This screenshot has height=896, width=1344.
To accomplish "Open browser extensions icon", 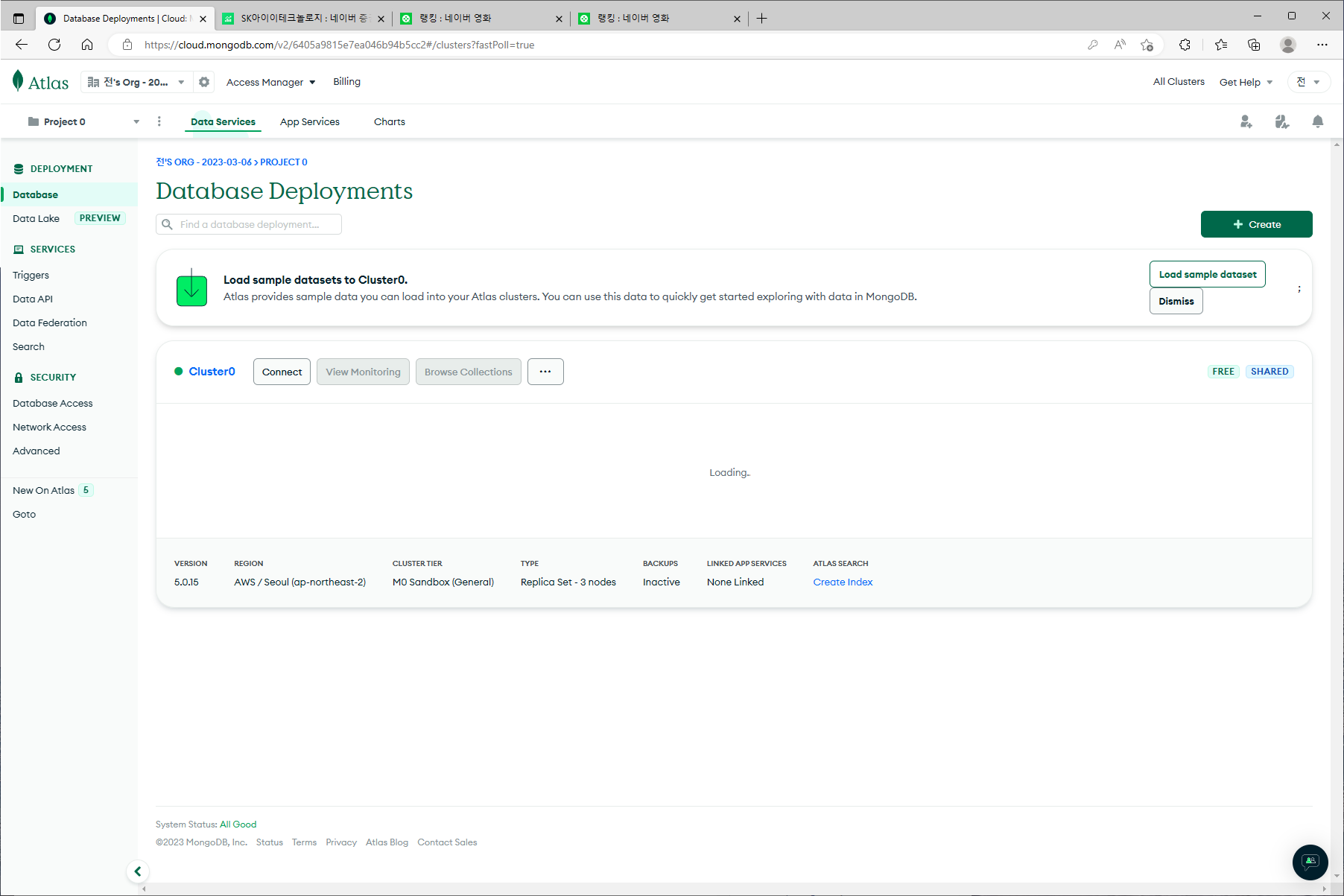I will pyautogui.click(x=1185, y=45).
